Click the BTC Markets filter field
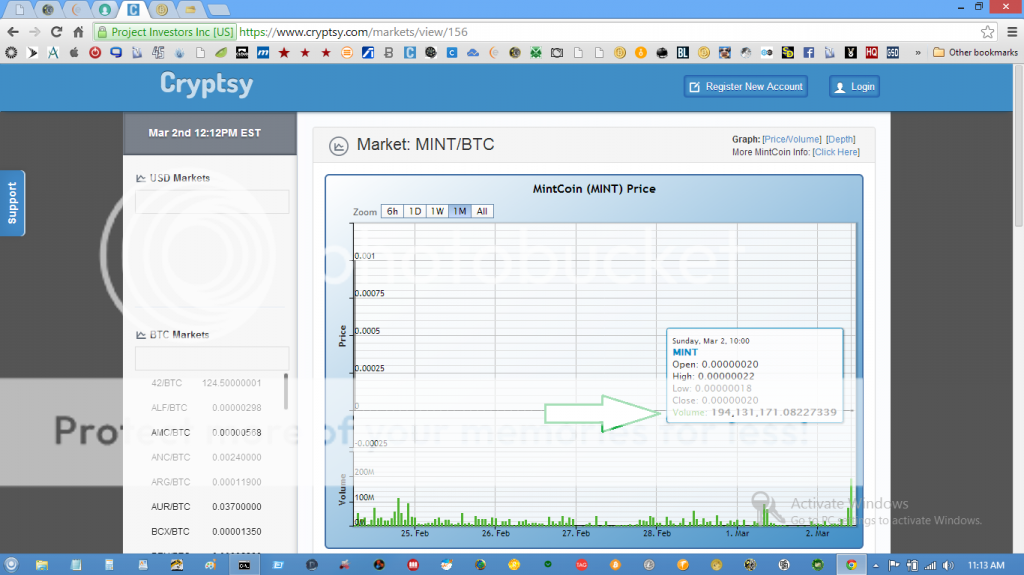The width and height of the screenshot is (1024, 575). (x=212, y=359)
